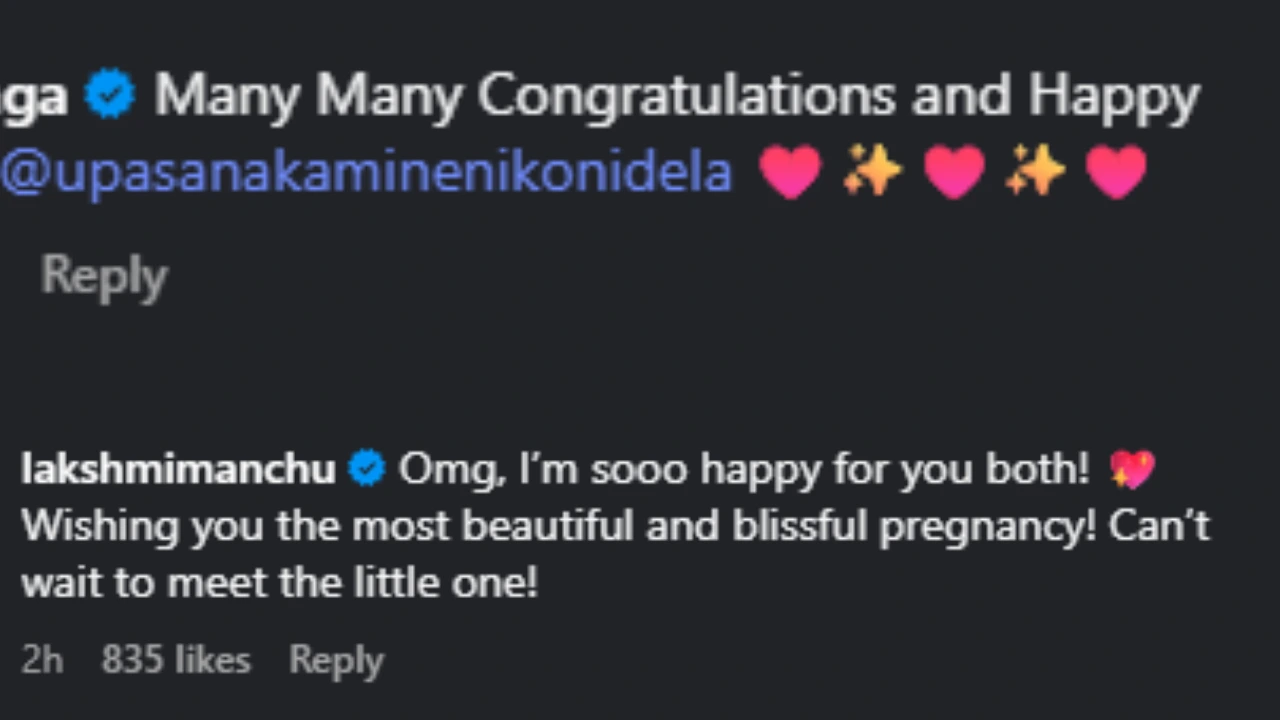Reply to the 'Many Many Congratulations' comment

[x=104, y=275]
